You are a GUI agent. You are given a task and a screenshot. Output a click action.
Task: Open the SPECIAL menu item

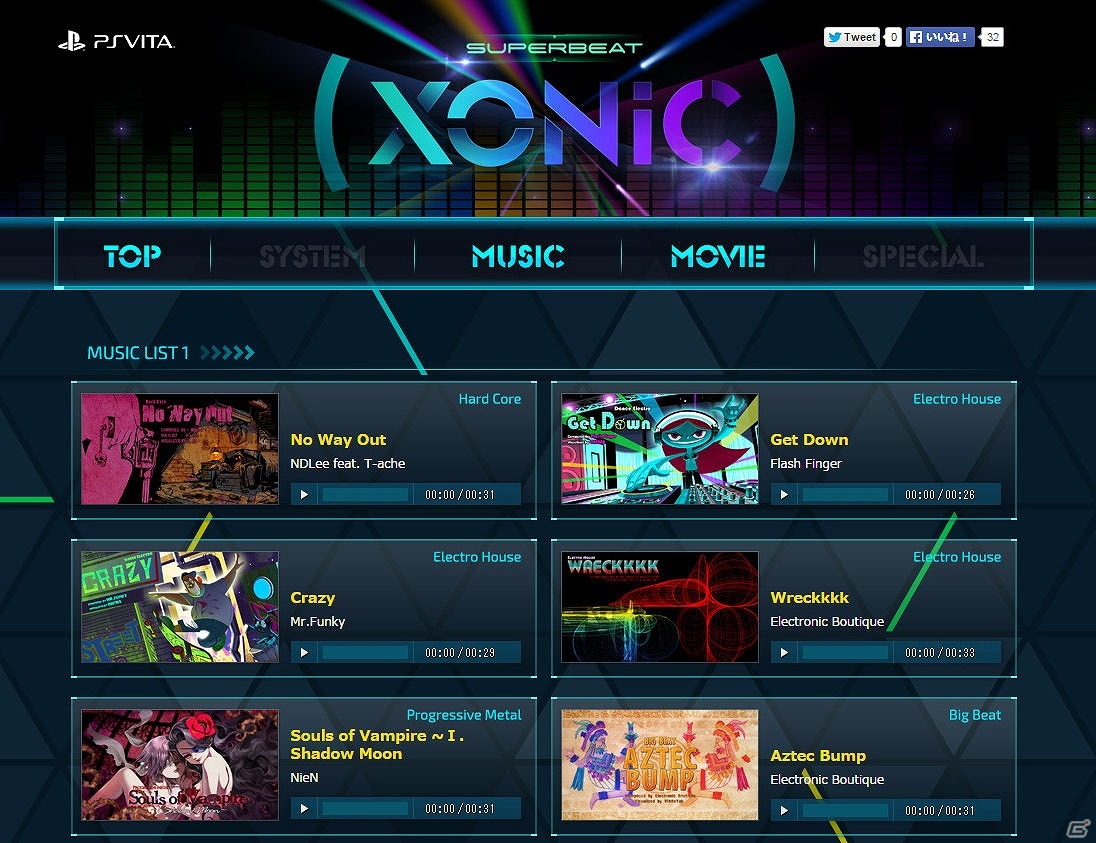(923, 257)
